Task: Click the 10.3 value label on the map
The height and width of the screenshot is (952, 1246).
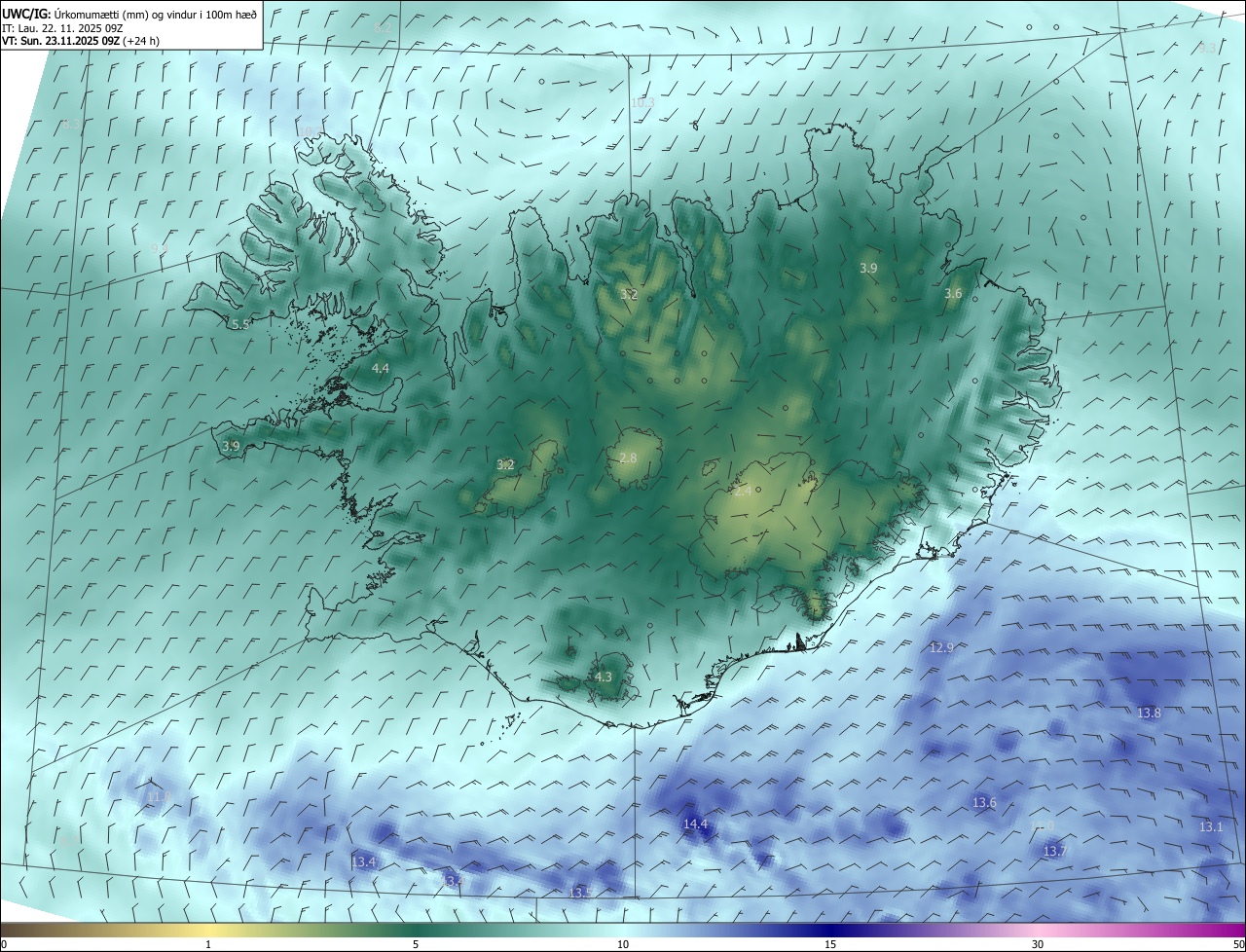Action: point(642,102)
